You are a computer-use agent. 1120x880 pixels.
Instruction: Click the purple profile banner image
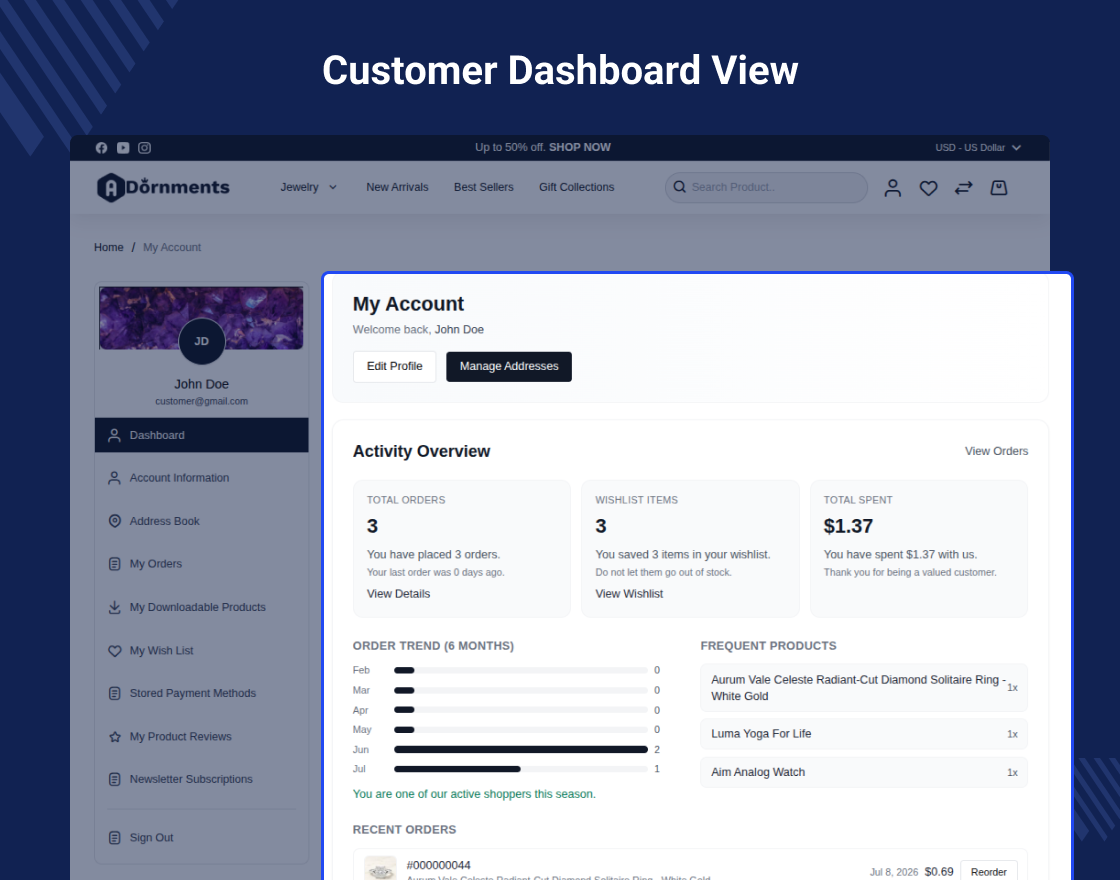point(201,319)
